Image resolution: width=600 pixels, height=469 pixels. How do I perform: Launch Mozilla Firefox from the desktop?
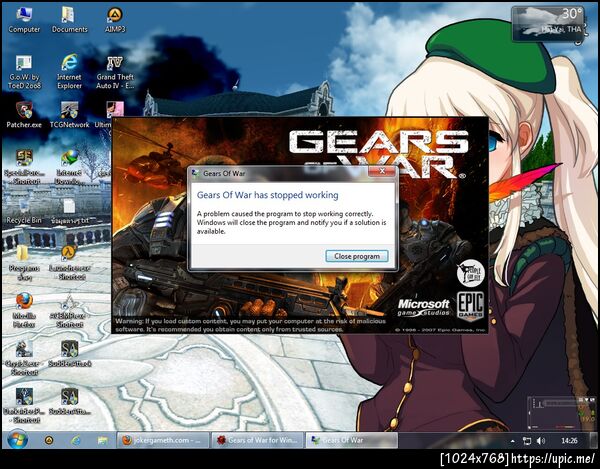(24, 311)
